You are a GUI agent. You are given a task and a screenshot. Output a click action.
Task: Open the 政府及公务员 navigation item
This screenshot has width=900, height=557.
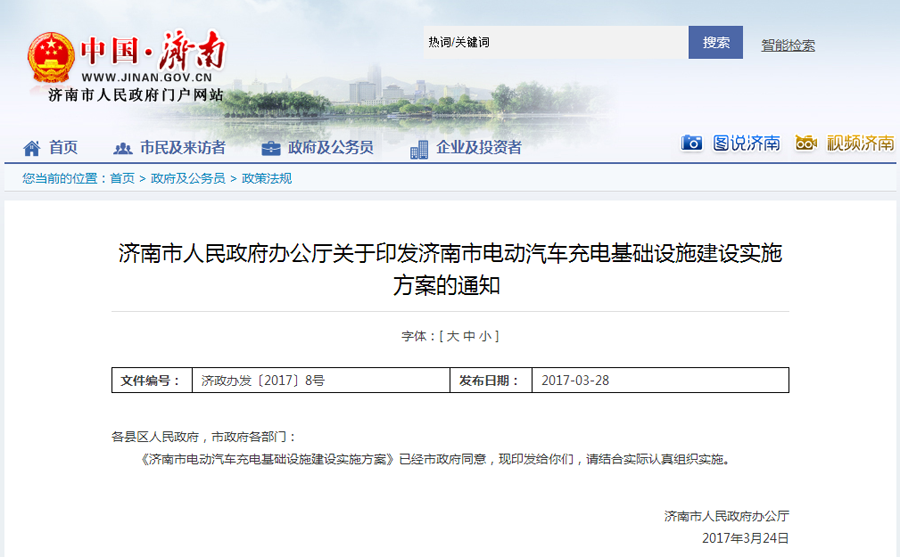(x=331, y=148)
